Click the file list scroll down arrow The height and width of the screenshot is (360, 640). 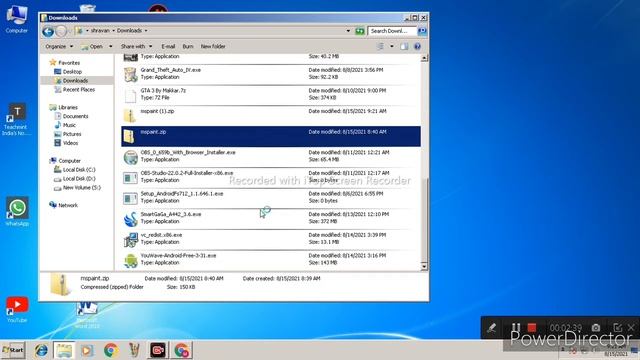click(x=424, y=267)
